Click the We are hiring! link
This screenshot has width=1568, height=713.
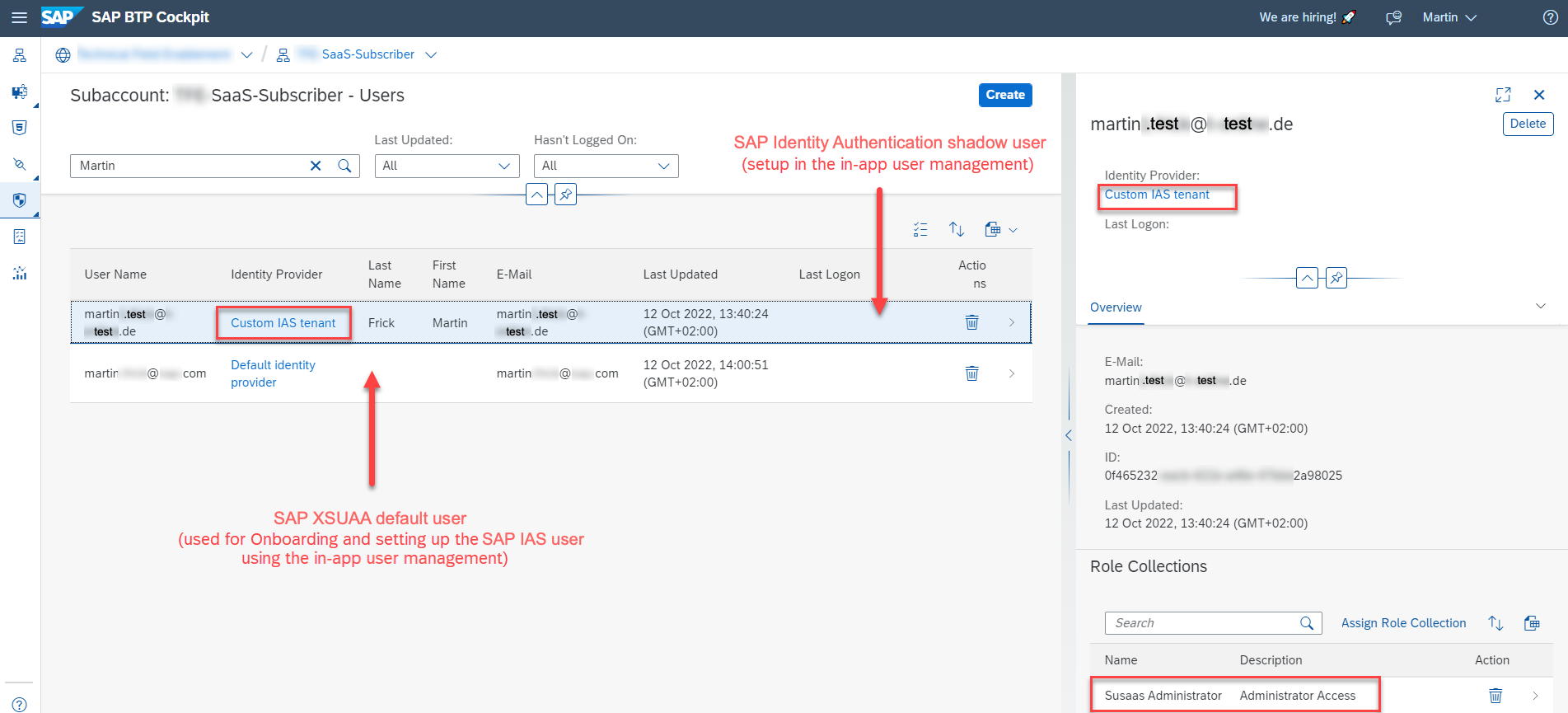click(x=1307, y=17)
